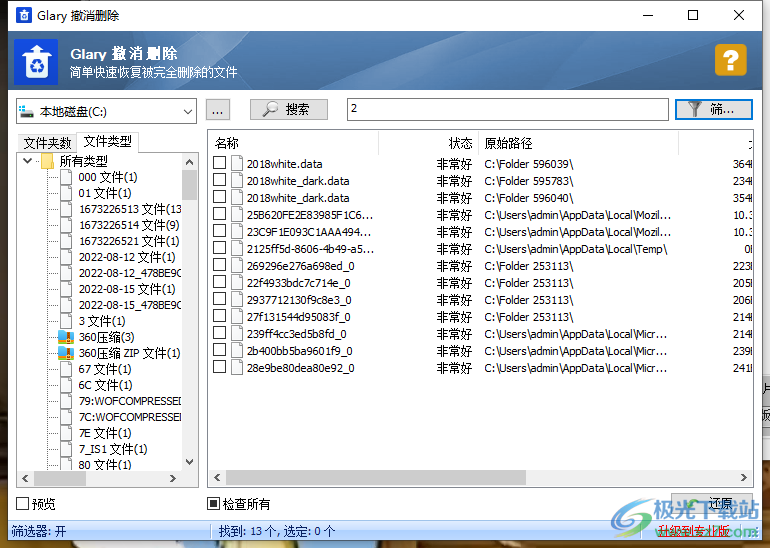Click the 筛选器: 开 status bar entry
The width and height of the screenshot is (770, 548).
pyautogui.click(x=39, y=531)
